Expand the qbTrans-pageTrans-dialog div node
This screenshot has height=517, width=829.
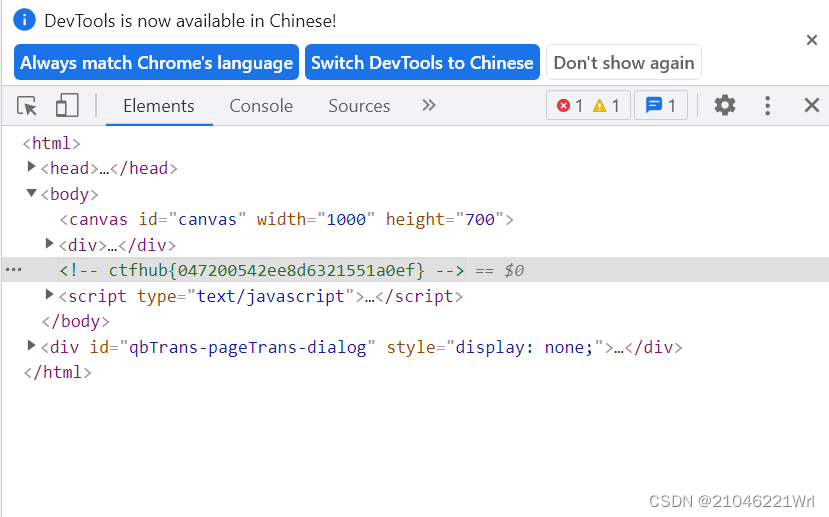31,346
